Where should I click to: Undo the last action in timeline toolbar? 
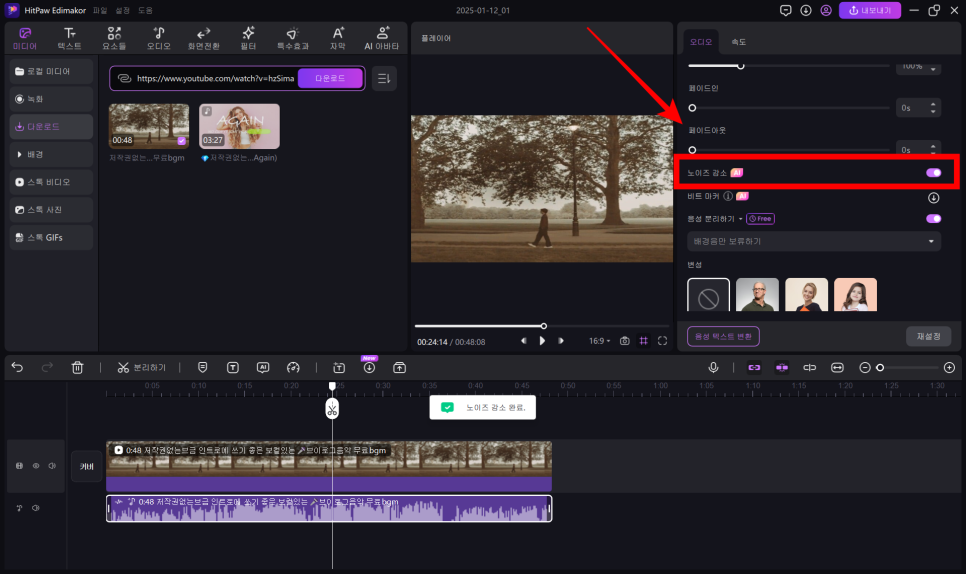(17, 368)
